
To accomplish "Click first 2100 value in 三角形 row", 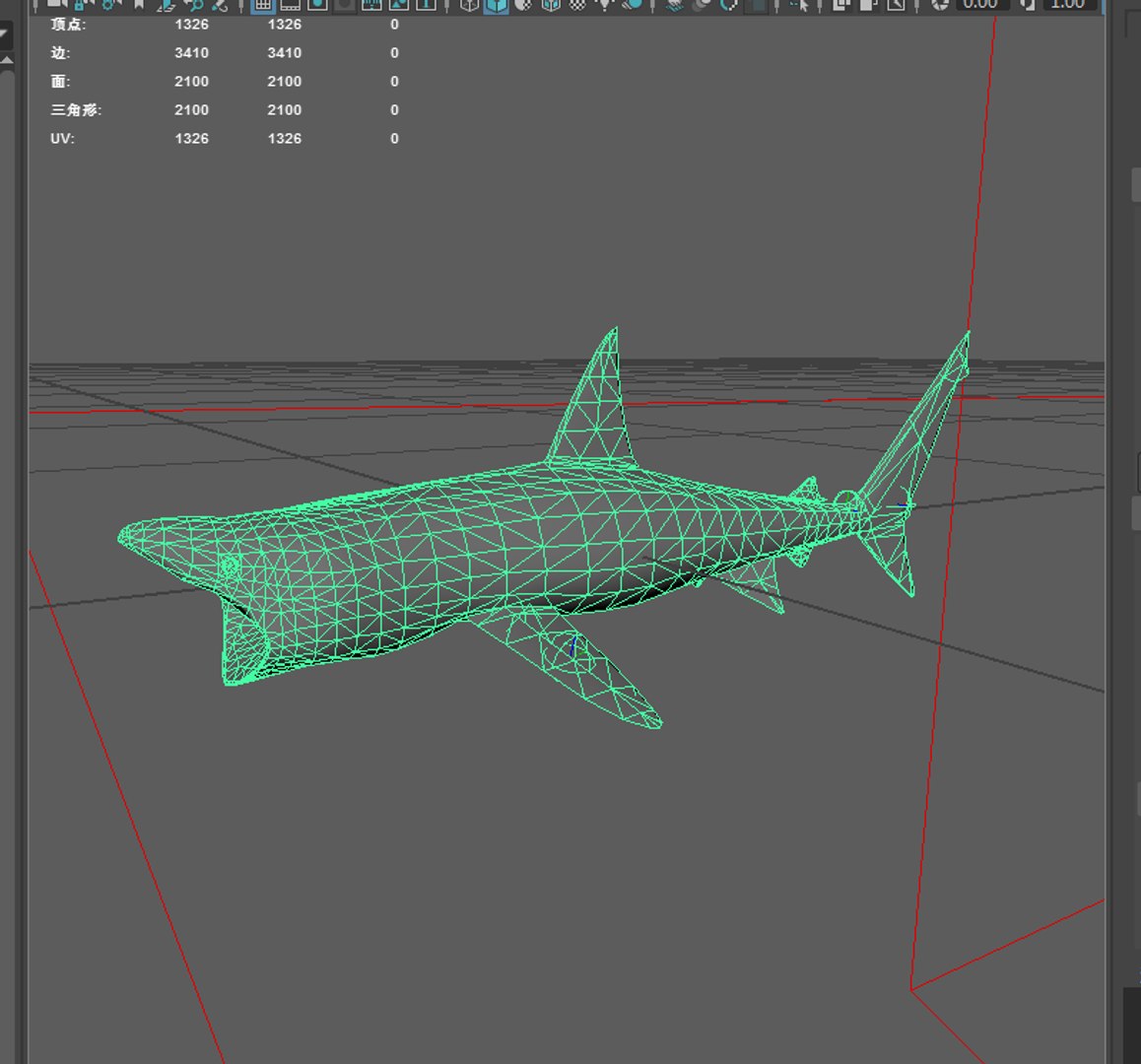I will (x=191, y=110).
